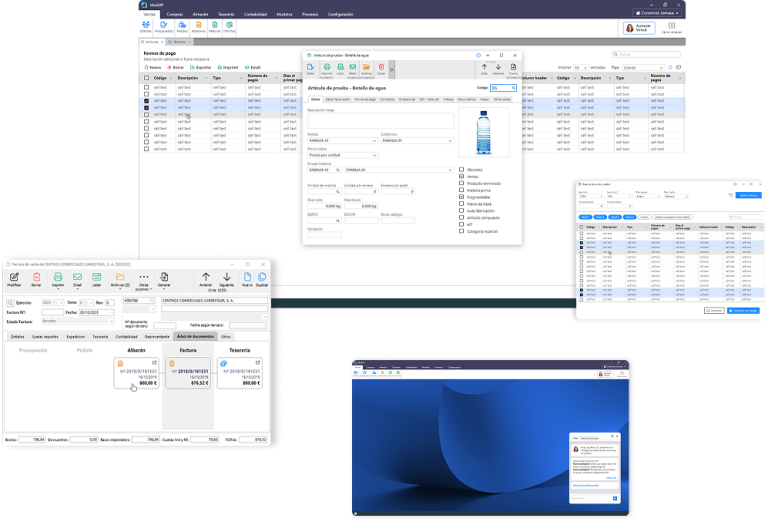Open the Estado Factura dropdown
Viewport: 768px width, 522px height.
coord(78,321)
